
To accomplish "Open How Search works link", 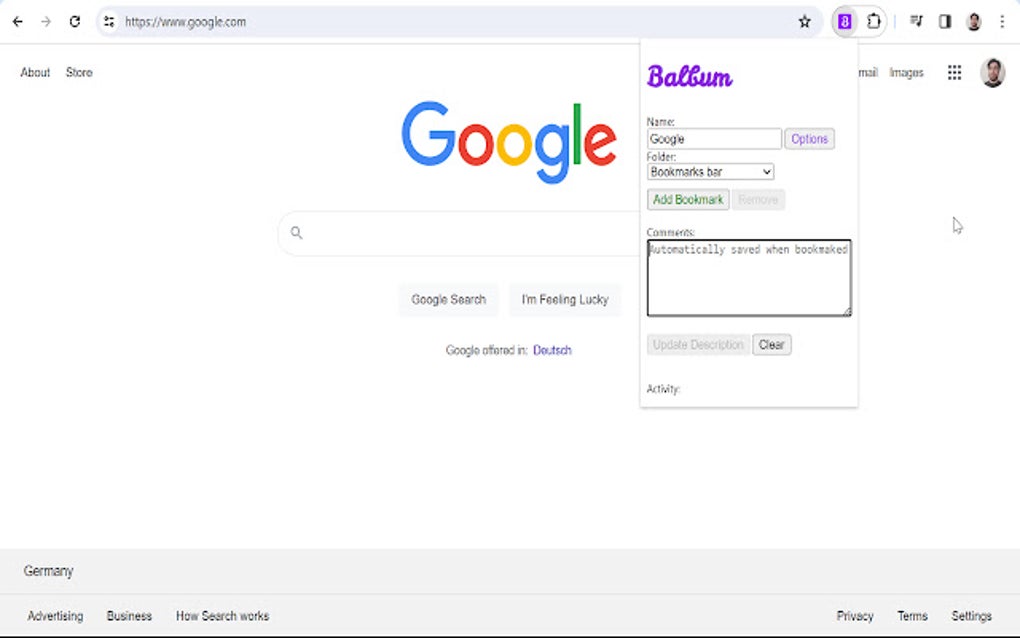I will click(x=222, y=616).
